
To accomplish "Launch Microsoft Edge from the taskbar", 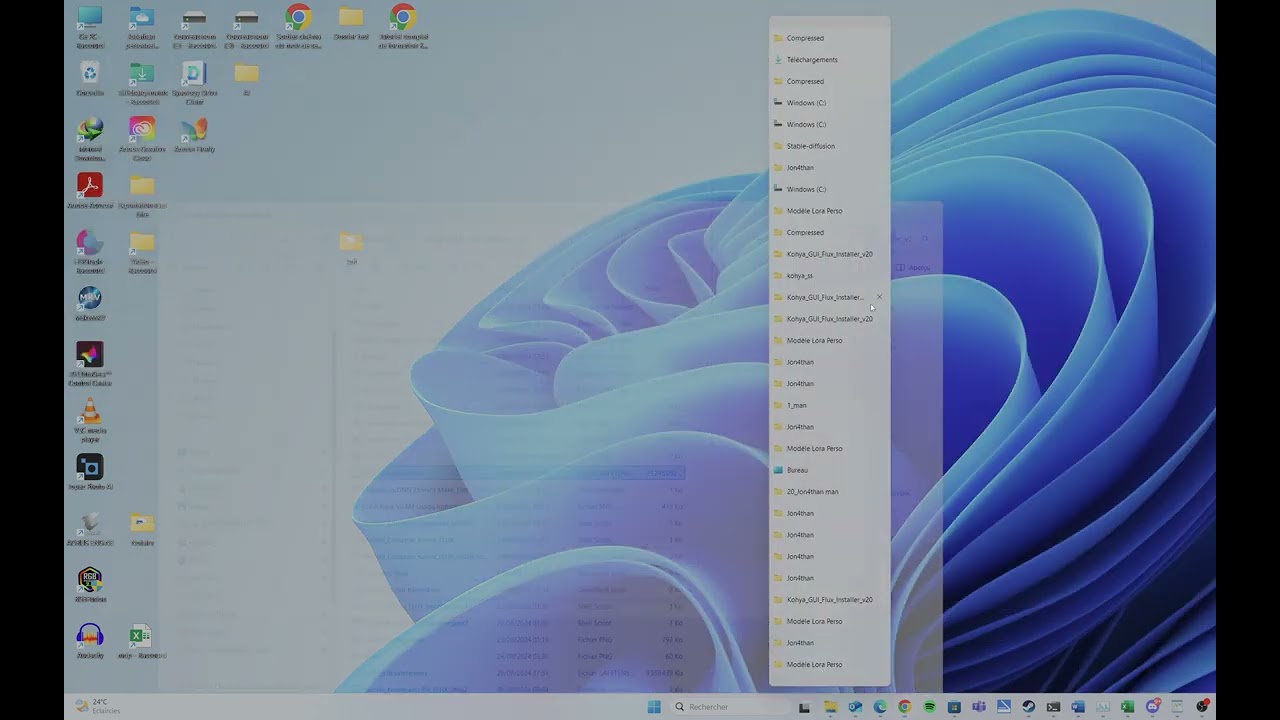I will pyautogui.click(x=880, y=707).
